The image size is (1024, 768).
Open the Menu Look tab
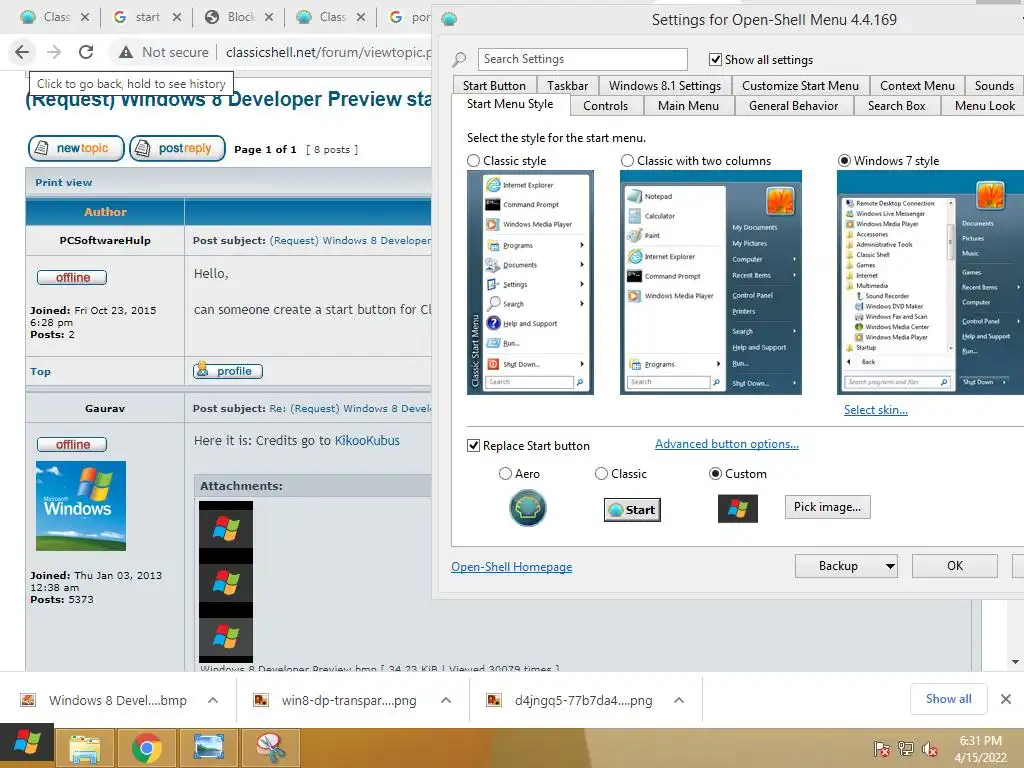983,106
